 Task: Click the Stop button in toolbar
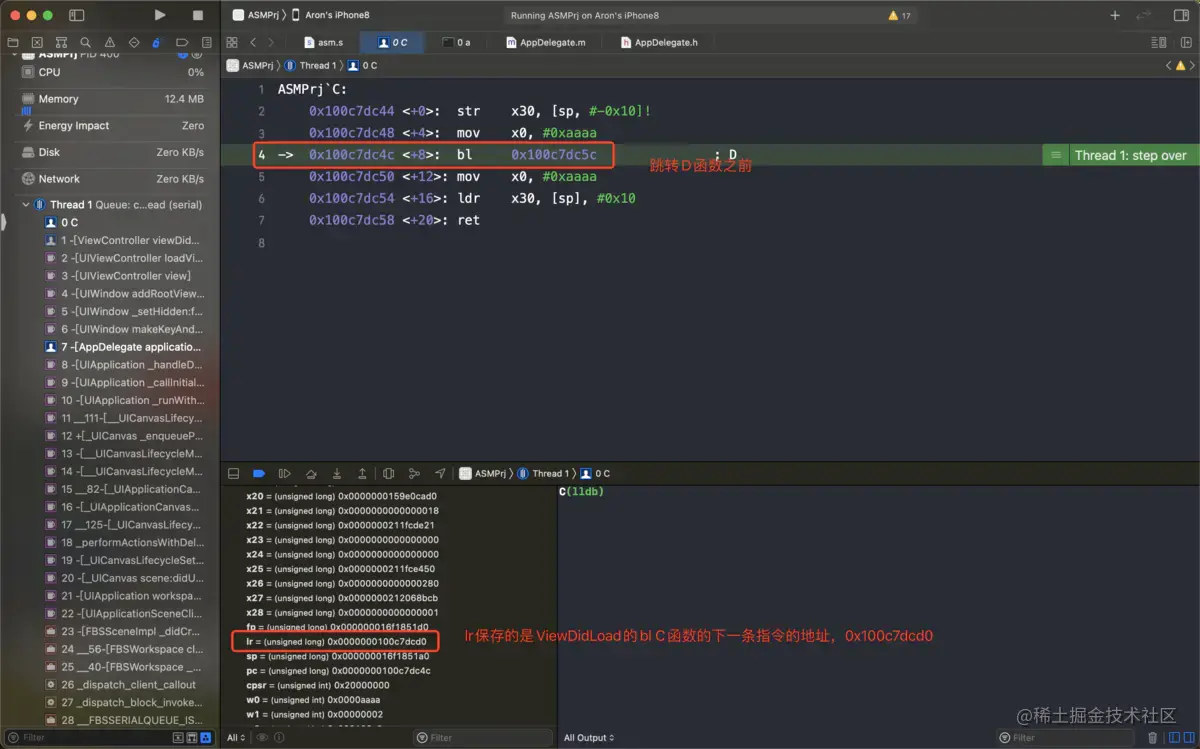pyautogui.click(x=198, y=15)
